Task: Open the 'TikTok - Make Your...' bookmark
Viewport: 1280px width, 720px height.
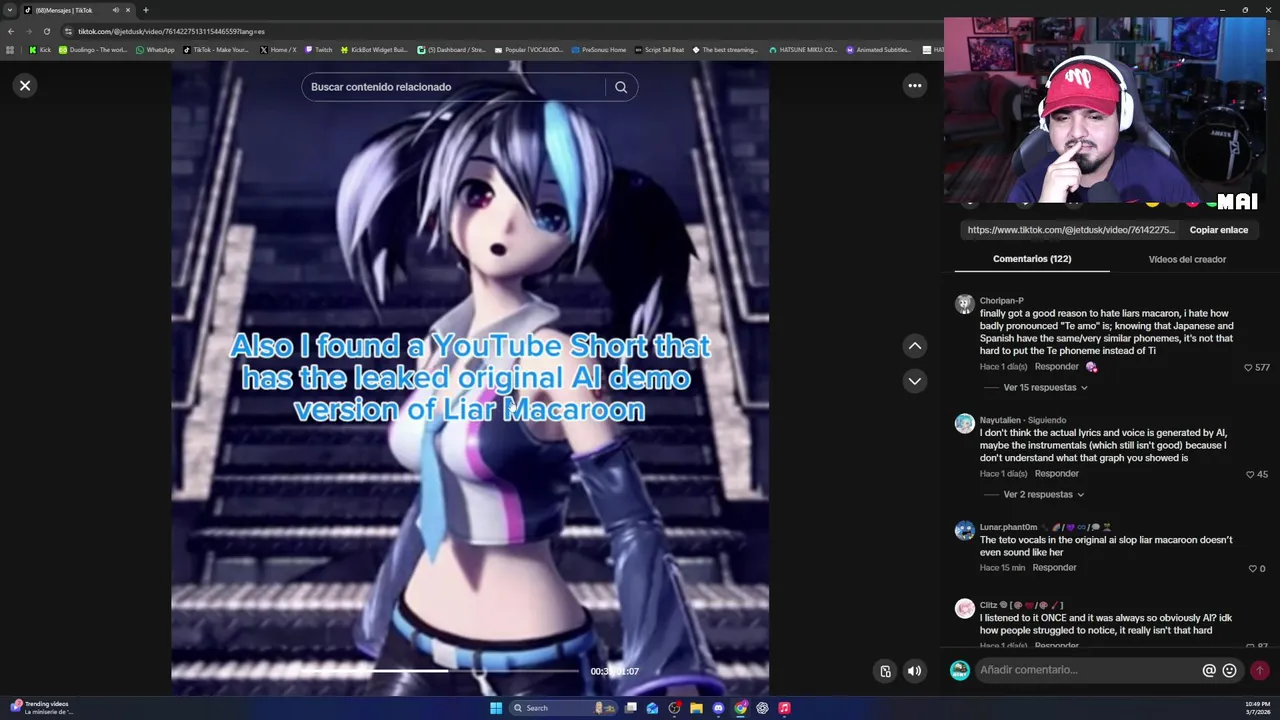Action: point(215,50)
